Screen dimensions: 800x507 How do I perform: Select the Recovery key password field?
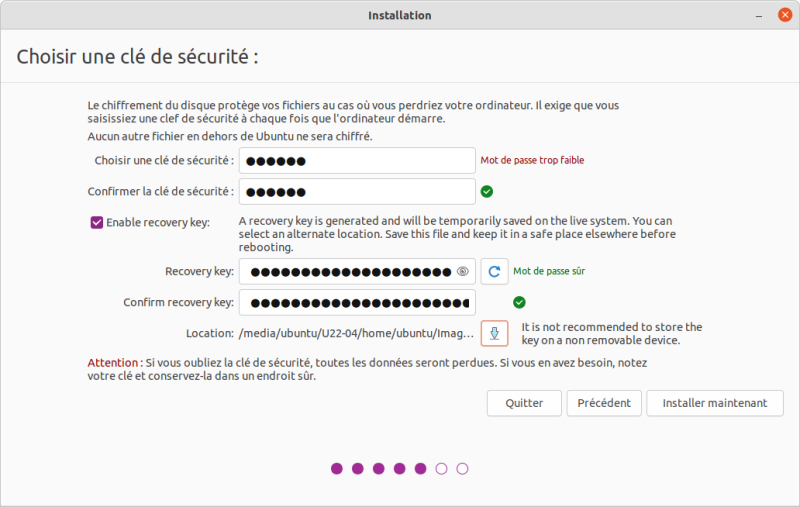click(350, 271)
